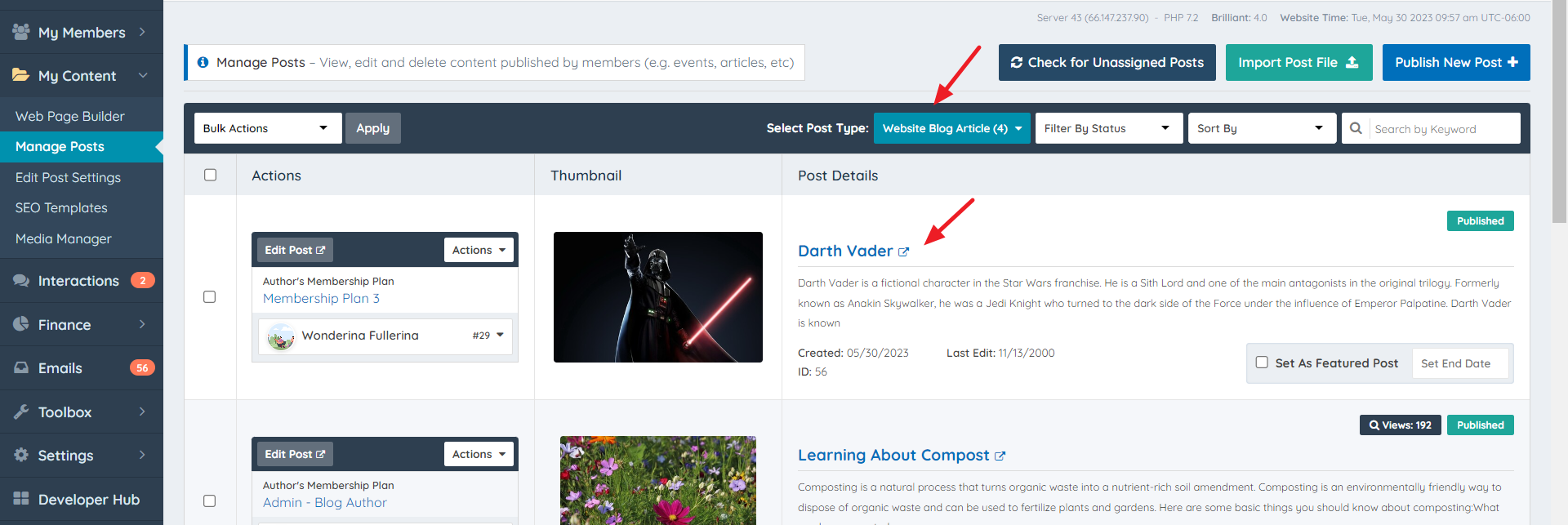Click Edit Post for Darth Vader
1568x525 pixels.
click(x=295, y=250)
